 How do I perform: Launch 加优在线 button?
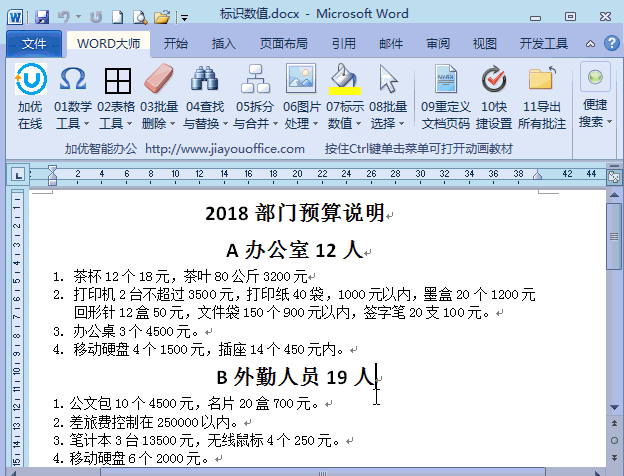(x=31, y=96)
